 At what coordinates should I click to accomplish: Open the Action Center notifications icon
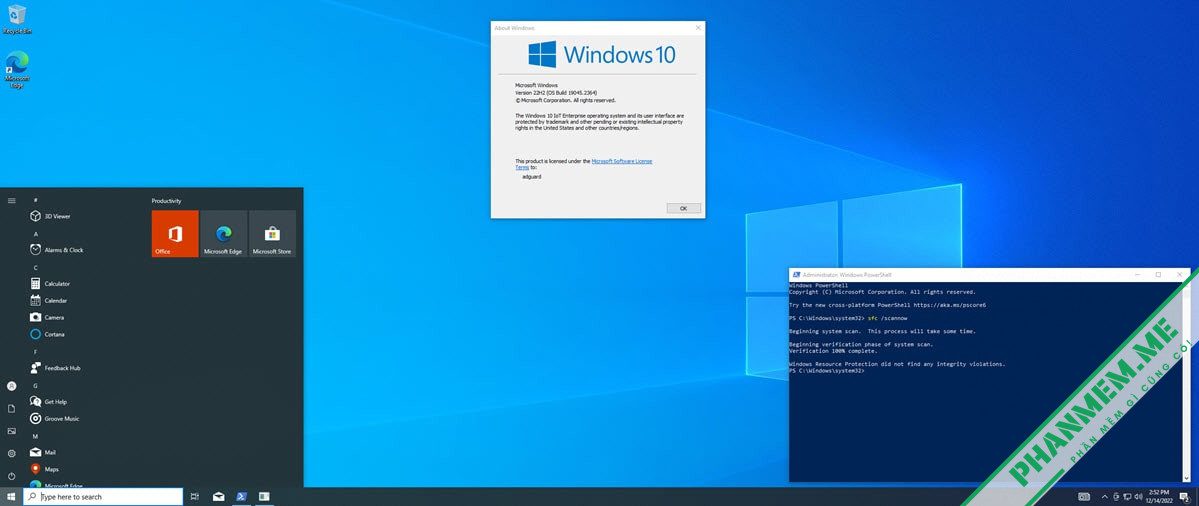[x=1184, y=497]
